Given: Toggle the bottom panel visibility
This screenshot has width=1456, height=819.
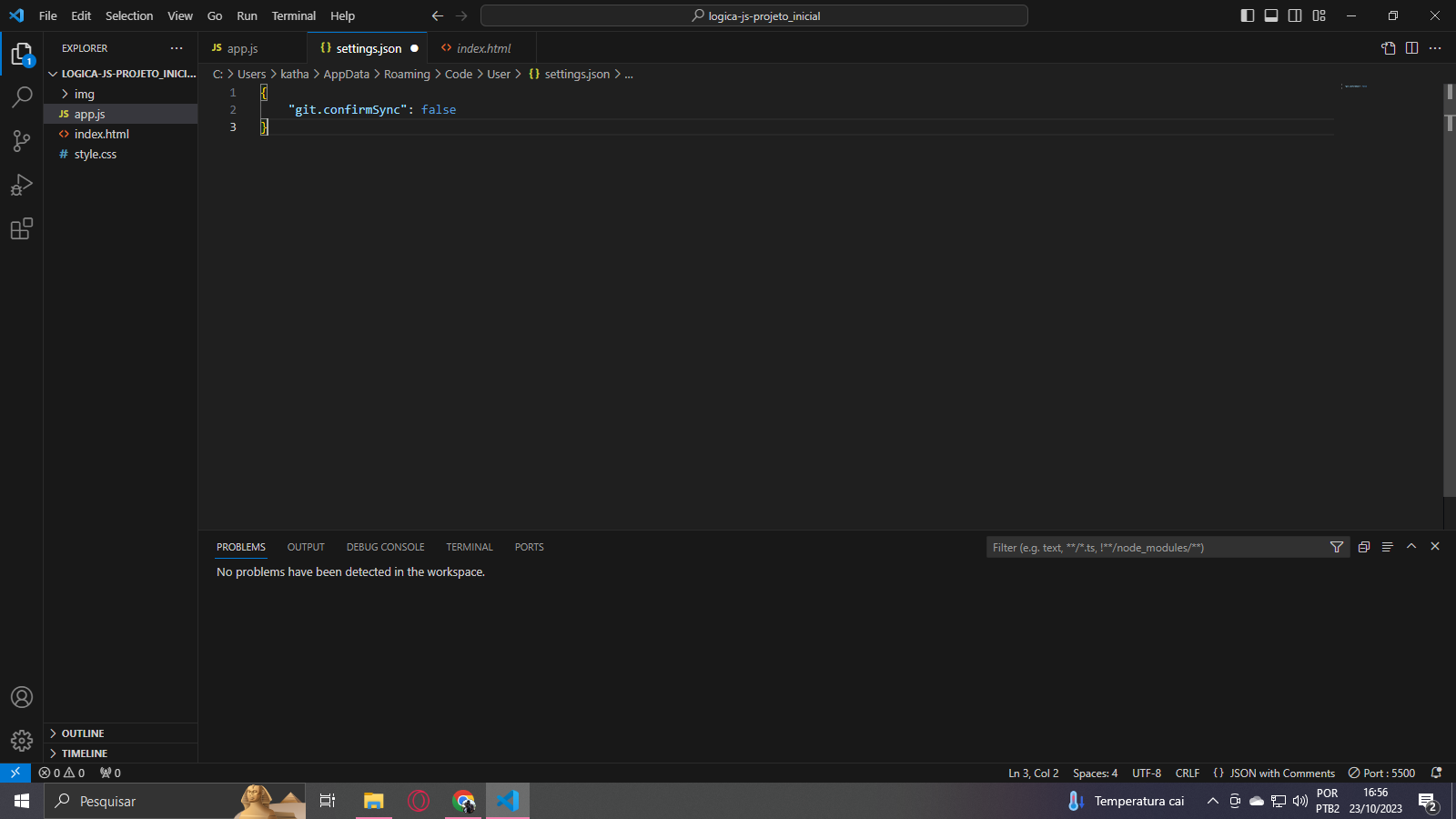Looking at the screenshot, I should [1271, 15].
